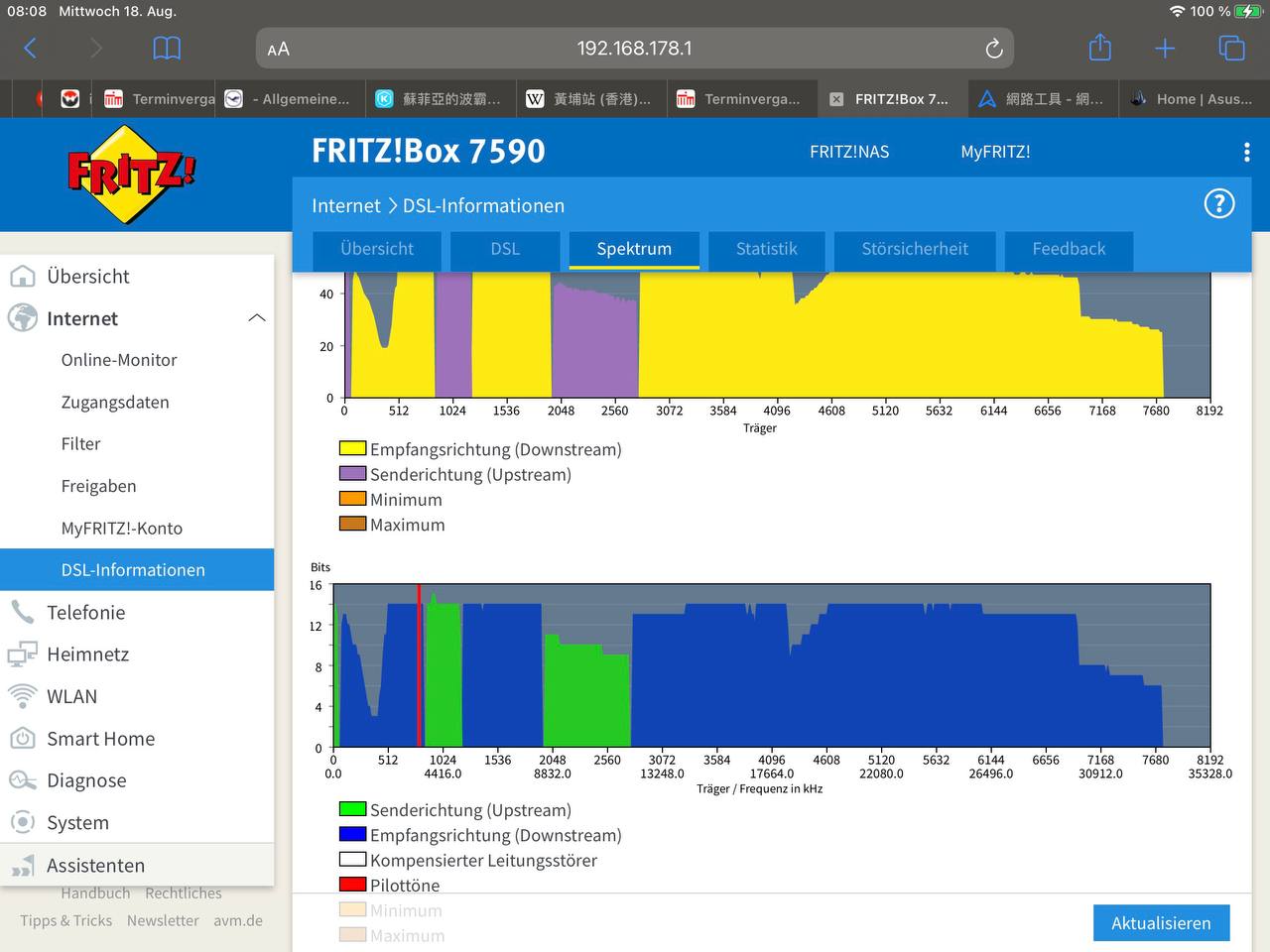Screen dimensions: 1270x952
Task: Expand the WLAN menu label
Action: coord(72,696)
